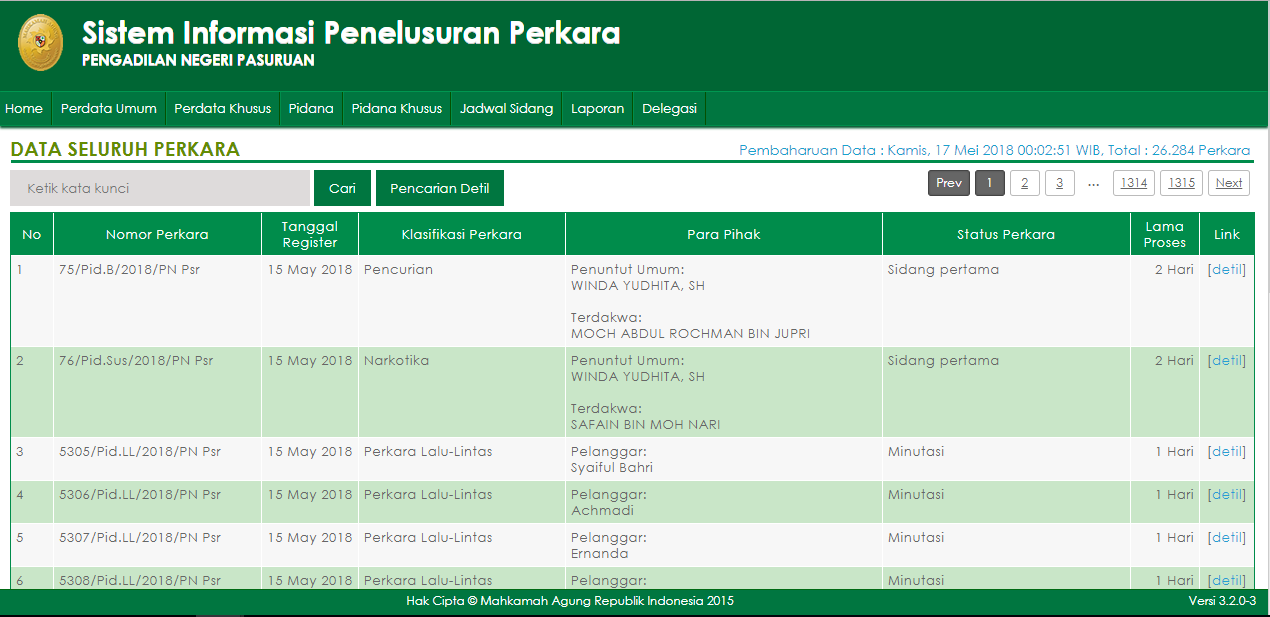
Task: Click Next to view next page
Action: [x=1228, y=182]
